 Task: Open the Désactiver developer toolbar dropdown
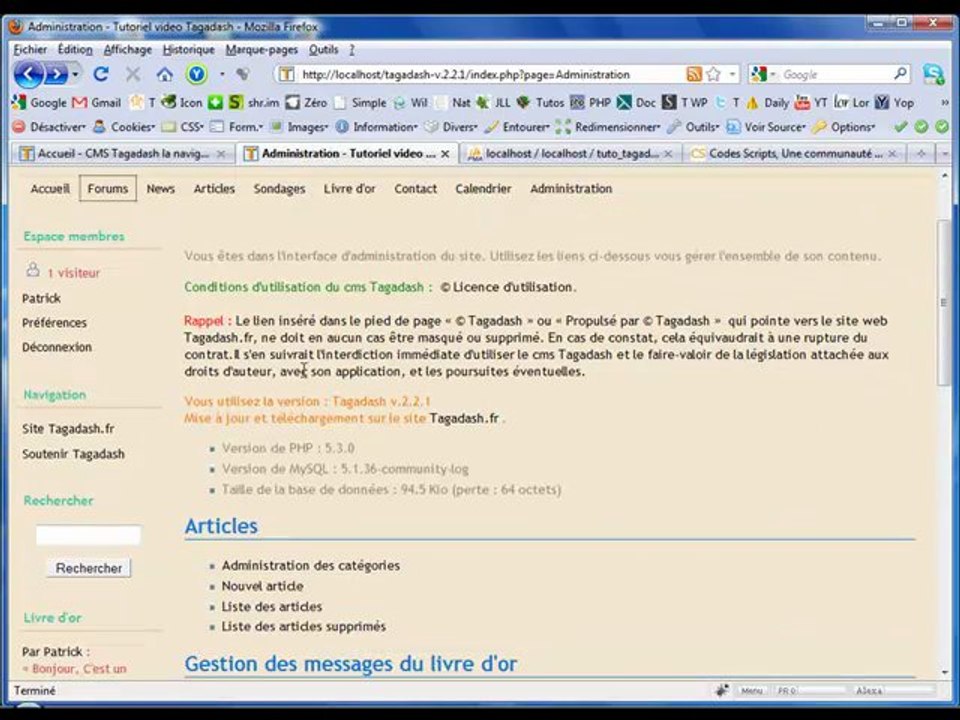pos(50,127)
